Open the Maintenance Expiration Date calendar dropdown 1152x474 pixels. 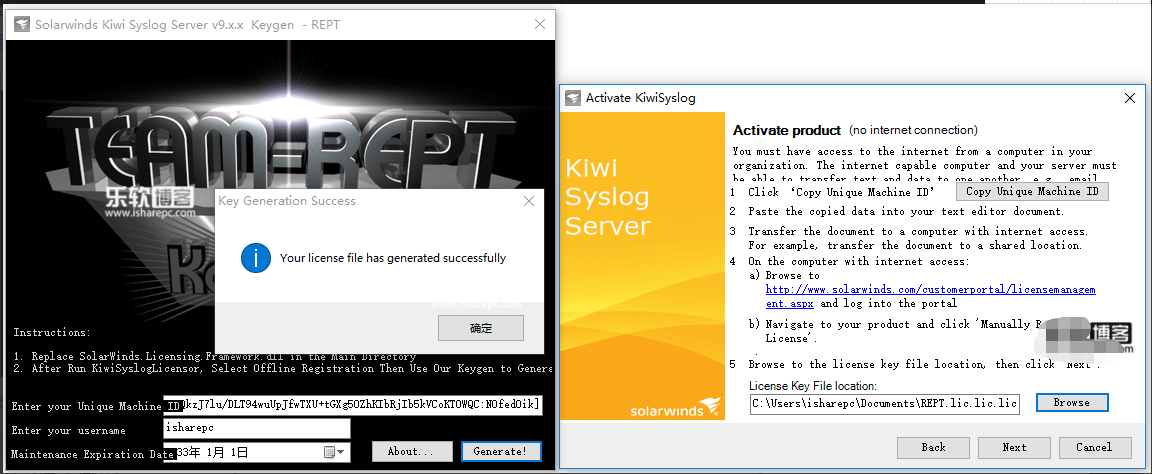[x=336, y=452]
